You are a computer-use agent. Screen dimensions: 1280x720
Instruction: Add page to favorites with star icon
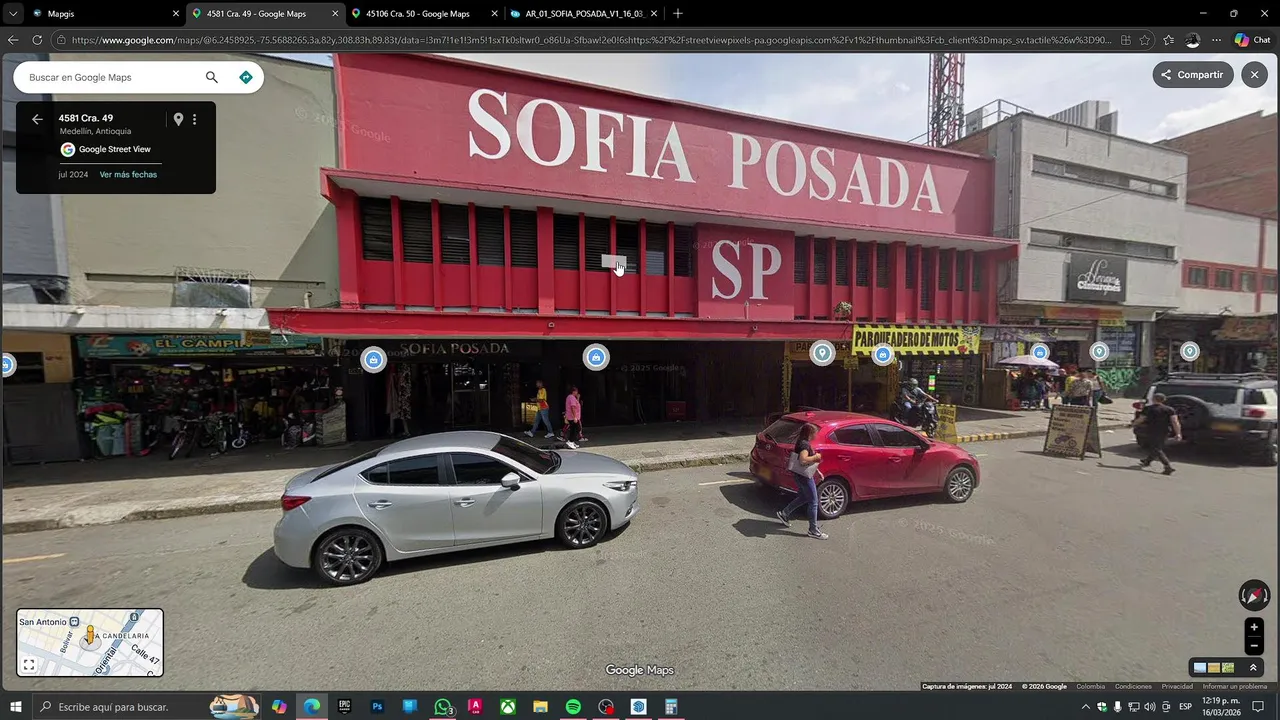tap(1145, 40)
